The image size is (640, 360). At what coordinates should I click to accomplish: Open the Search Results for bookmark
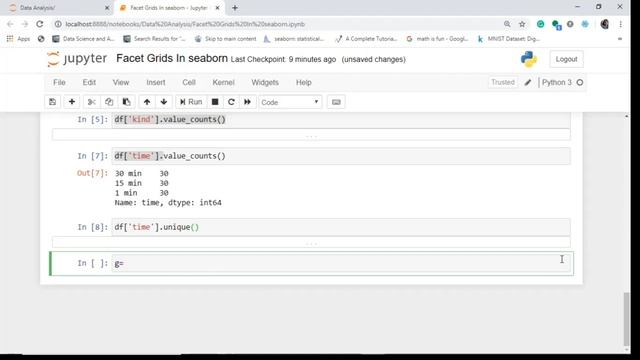coord(154,39)
